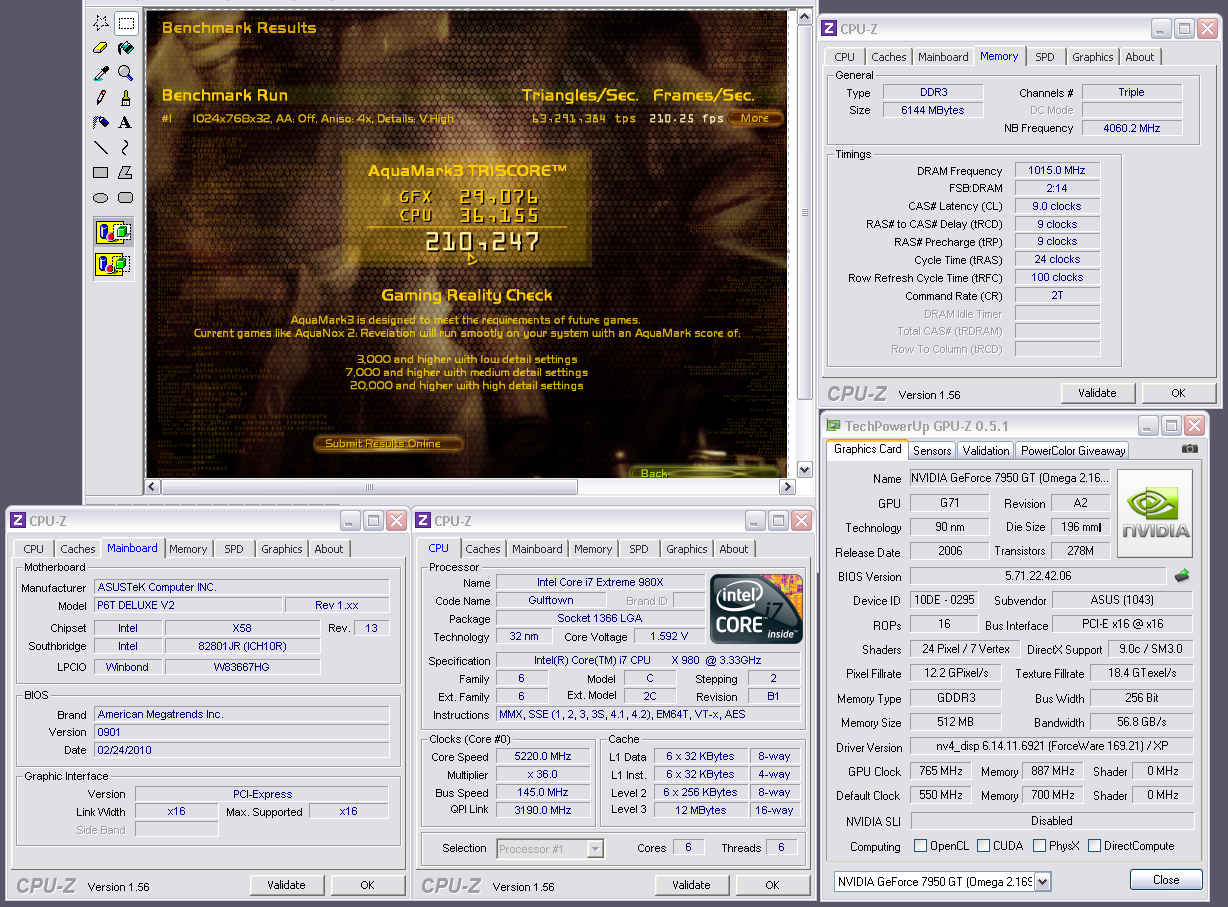Click Paint's horizontal scrollbar left arrow
1228x907 pixels.
point(153,487)
